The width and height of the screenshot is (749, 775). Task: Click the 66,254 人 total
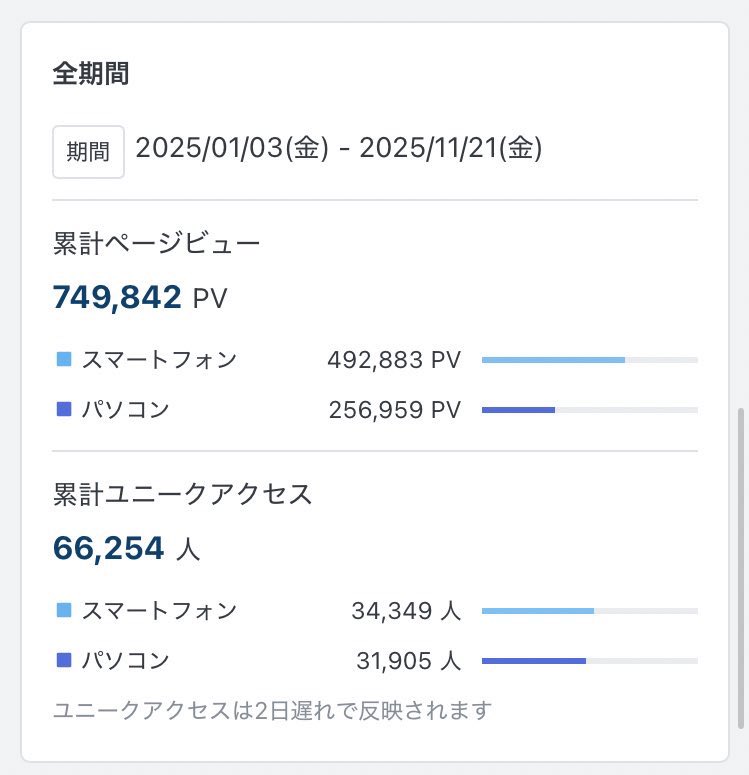click(x=127, y=548)
